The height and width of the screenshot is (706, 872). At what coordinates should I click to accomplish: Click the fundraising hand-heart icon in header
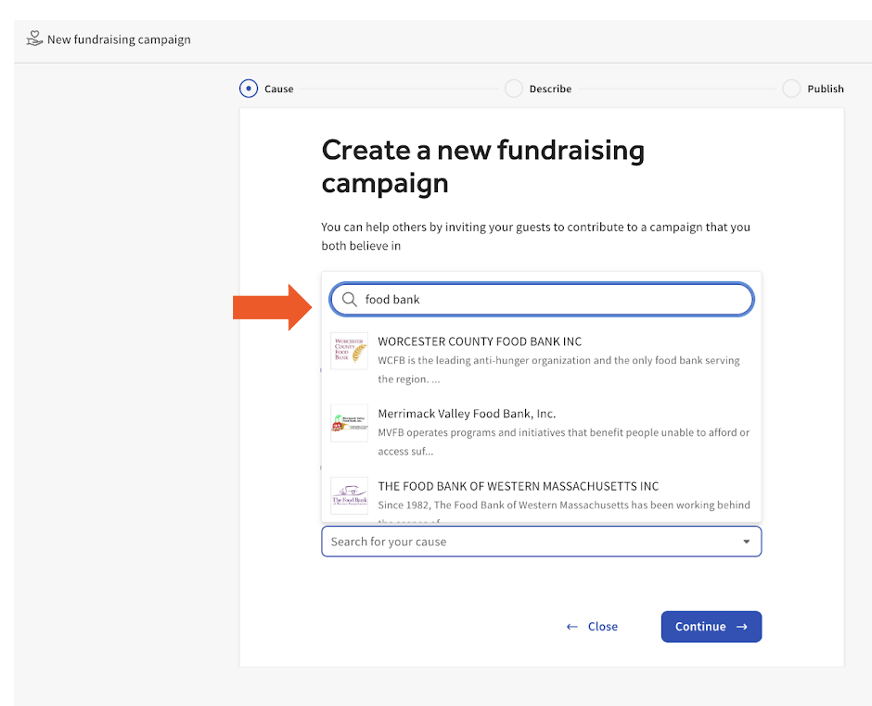pos(34,39)
